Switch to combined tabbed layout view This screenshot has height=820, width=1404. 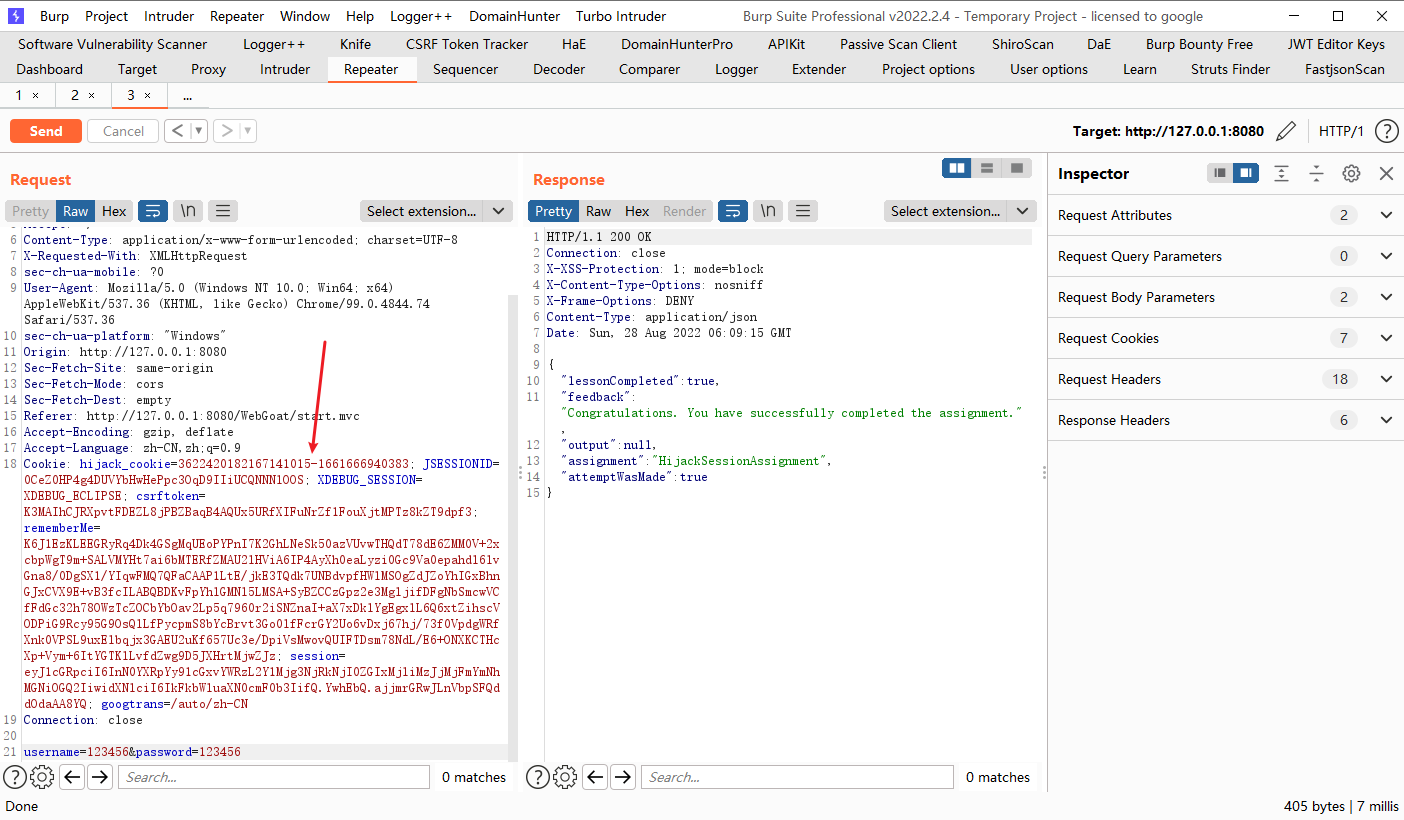point(1017,168)
